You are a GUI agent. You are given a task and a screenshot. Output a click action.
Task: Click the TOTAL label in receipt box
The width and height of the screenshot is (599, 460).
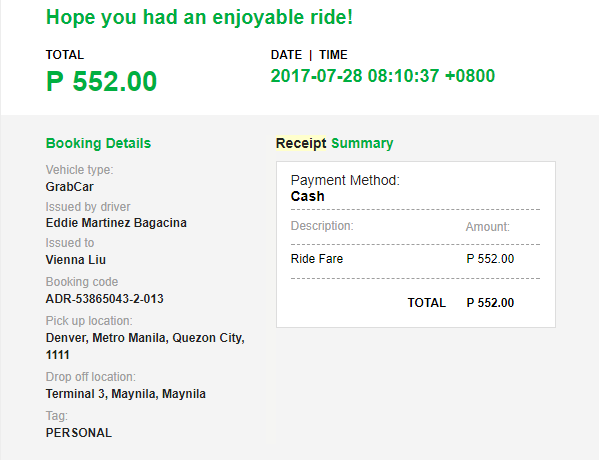coord(427,303)
